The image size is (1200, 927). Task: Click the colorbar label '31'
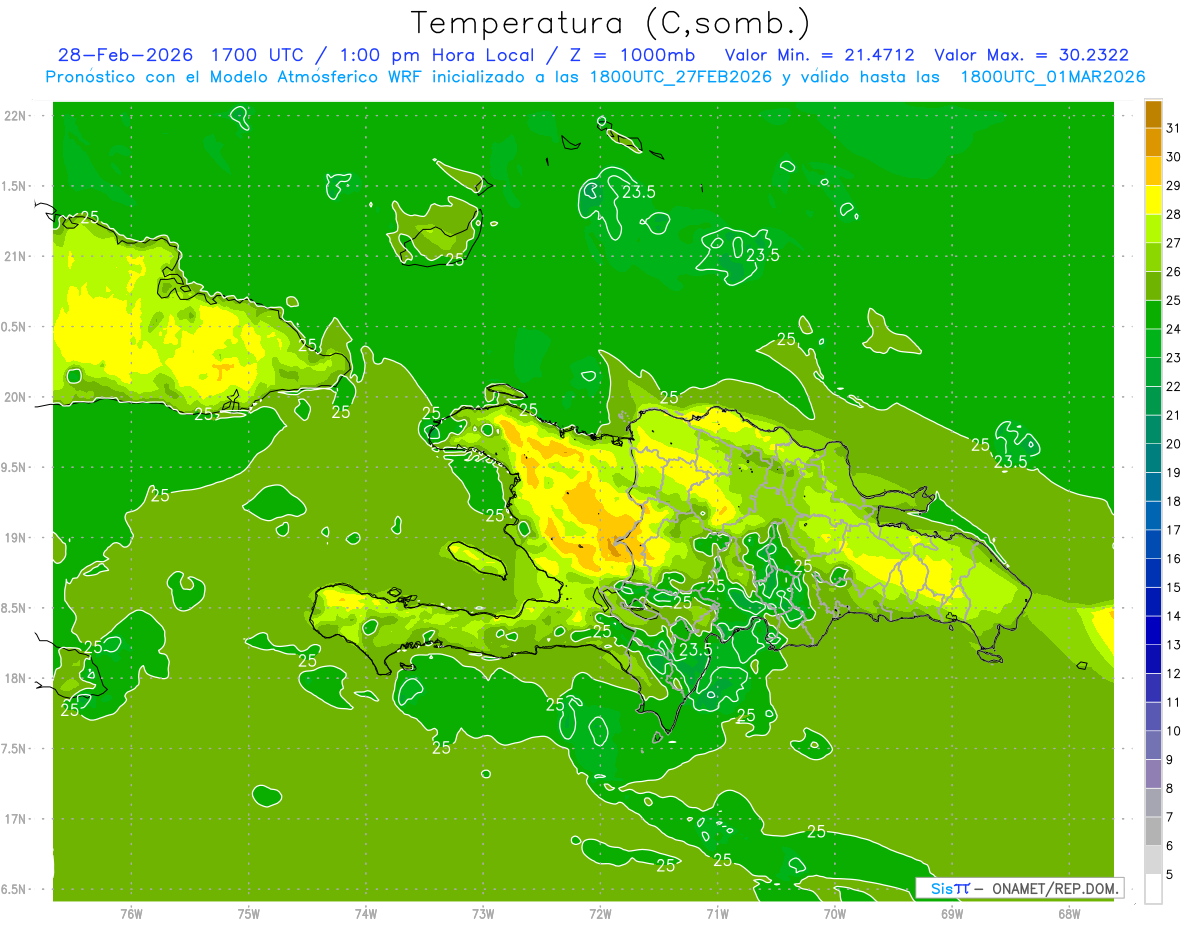click(1174, 128)
